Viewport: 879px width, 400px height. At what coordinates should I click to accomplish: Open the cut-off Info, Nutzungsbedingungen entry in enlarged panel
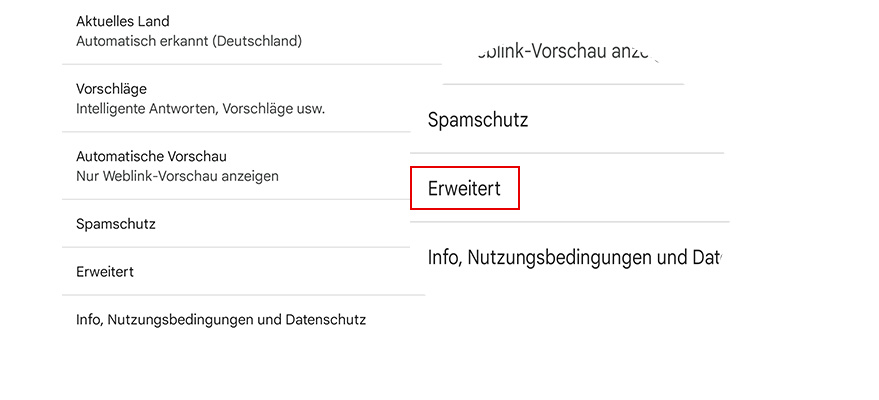[573, 257]
